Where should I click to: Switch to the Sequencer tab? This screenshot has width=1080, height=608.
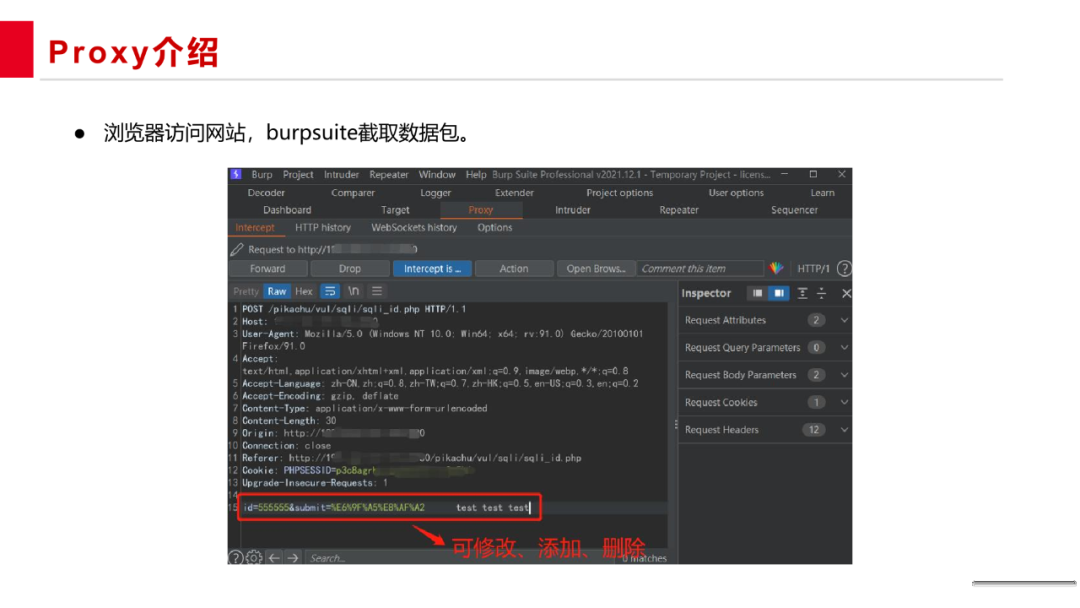(x=794, y=210)
